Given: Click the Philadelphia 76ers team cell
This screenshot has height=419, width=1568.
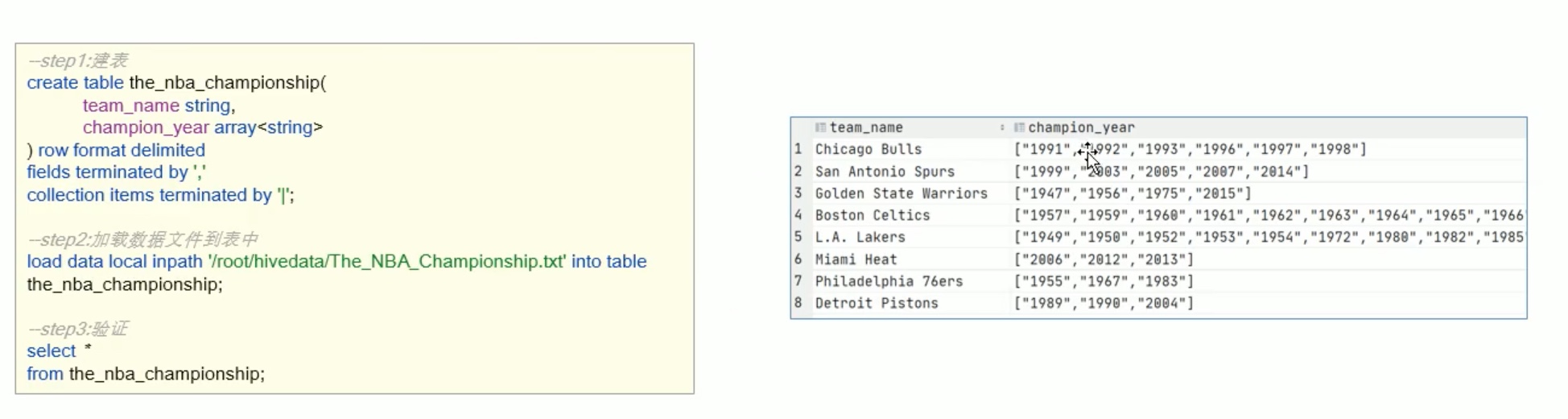Looking at the screenshot, I should tap(910, 281).
